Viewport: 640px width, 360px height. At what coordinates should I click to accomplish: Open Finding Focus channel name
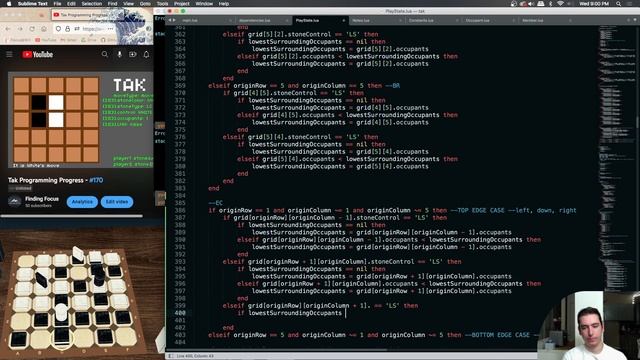click(x=42, y=199)
